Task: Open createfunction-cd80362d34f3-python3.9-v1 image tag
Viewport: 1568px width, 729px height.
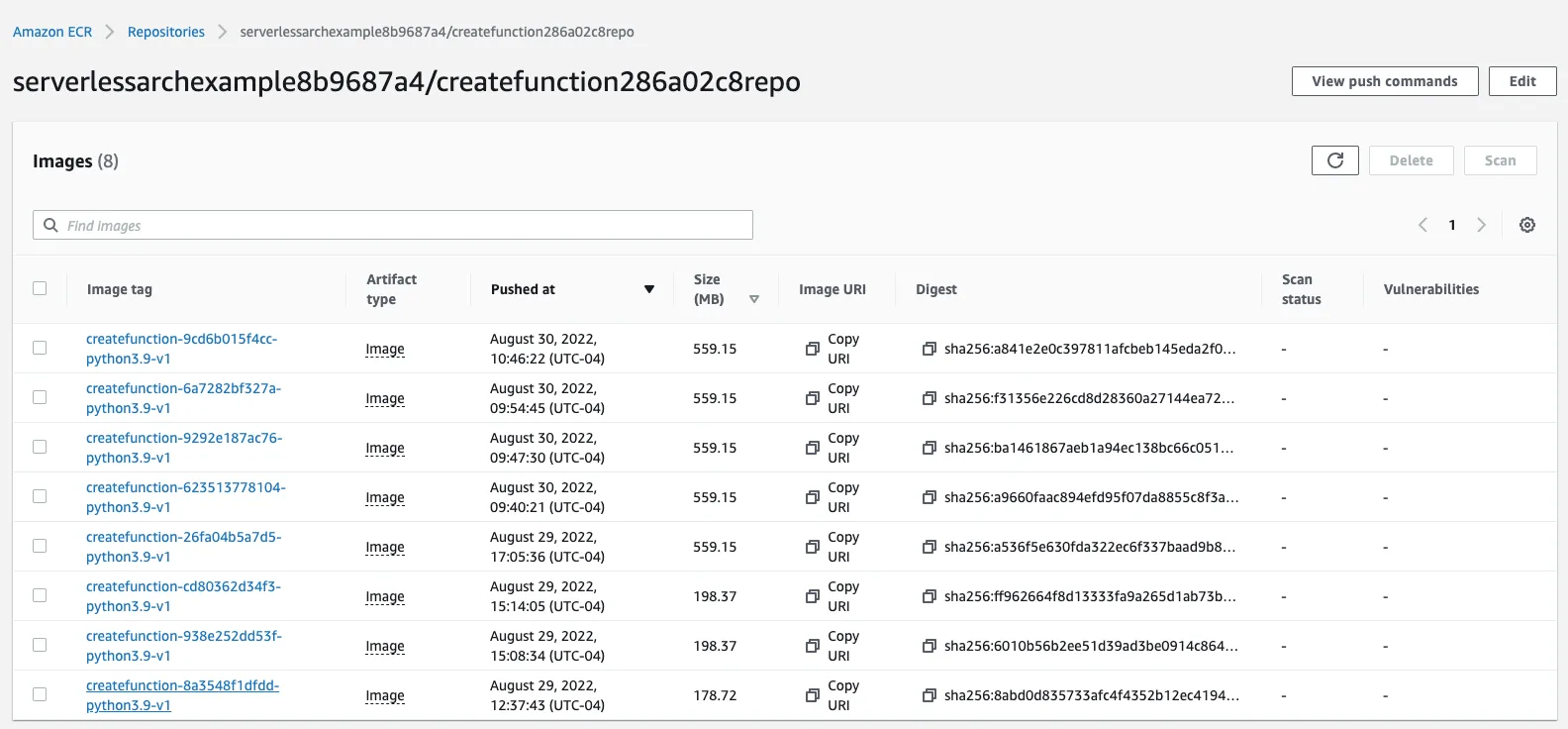Action: tap(183, 596)
